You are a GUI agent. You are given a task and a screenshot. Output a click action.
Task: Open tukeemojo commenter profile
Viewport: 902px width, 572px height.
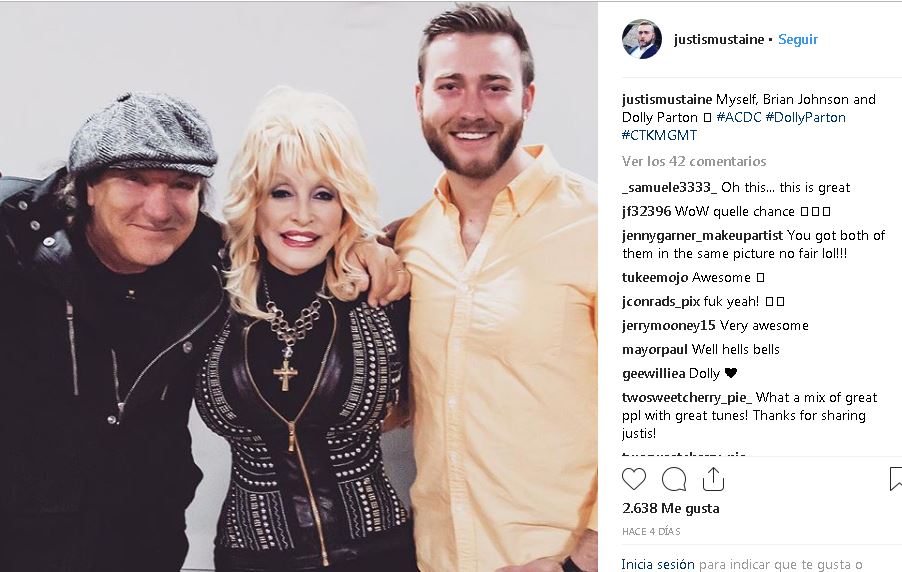[655, 277]
